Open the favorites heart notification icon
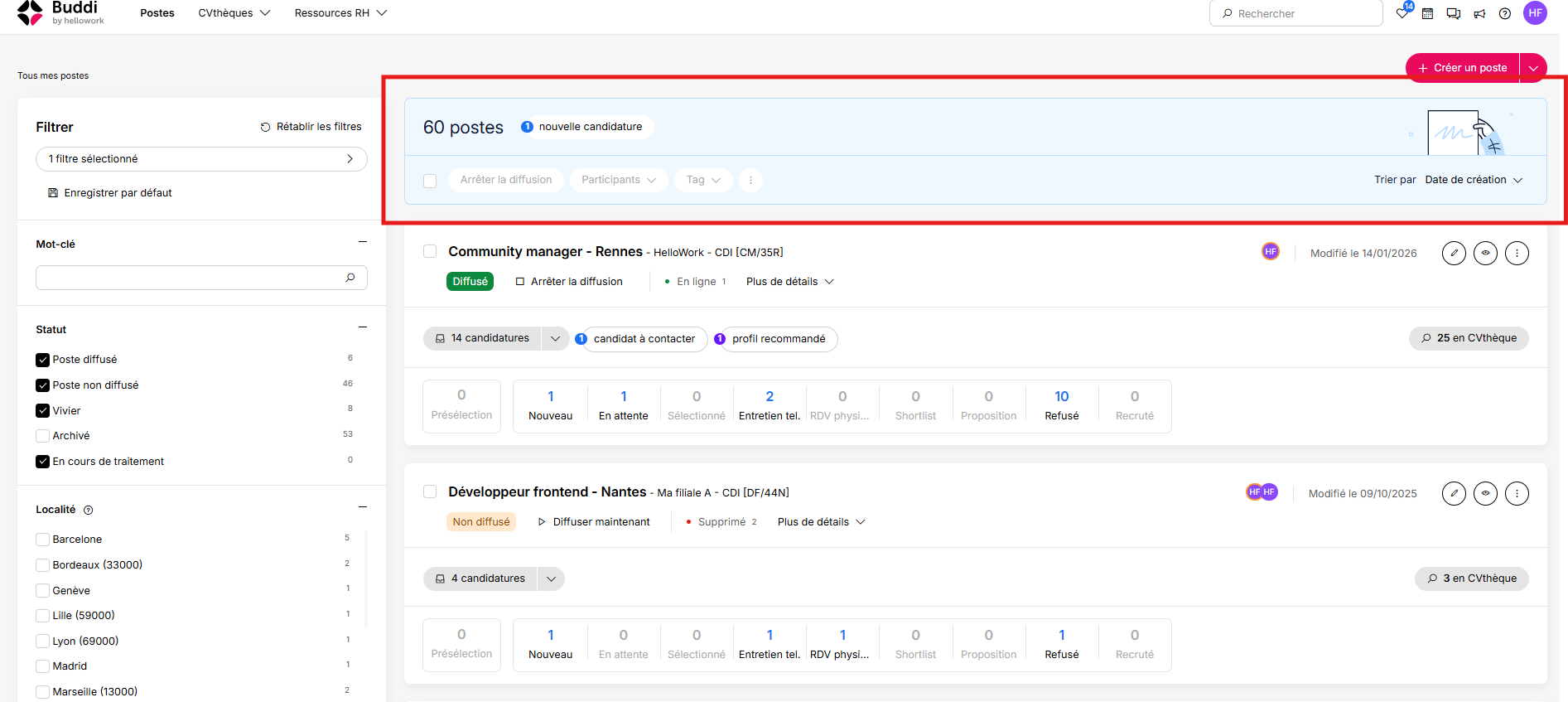This screenshot has height=702, width=1568. [1402, 12]
